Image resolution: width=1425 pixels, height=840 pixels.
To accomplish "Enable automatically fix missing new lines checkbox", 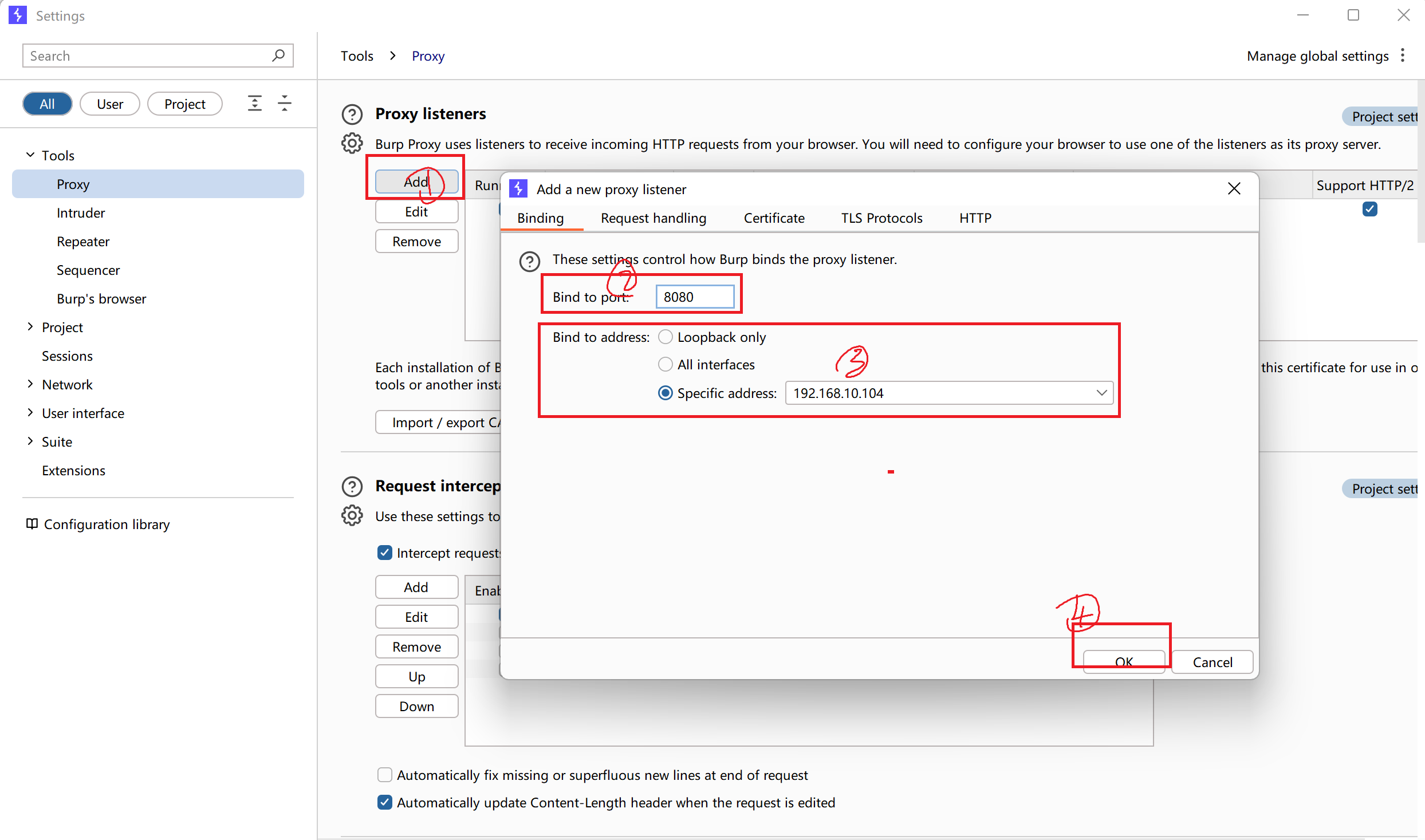I will click(x=385, y=775).
